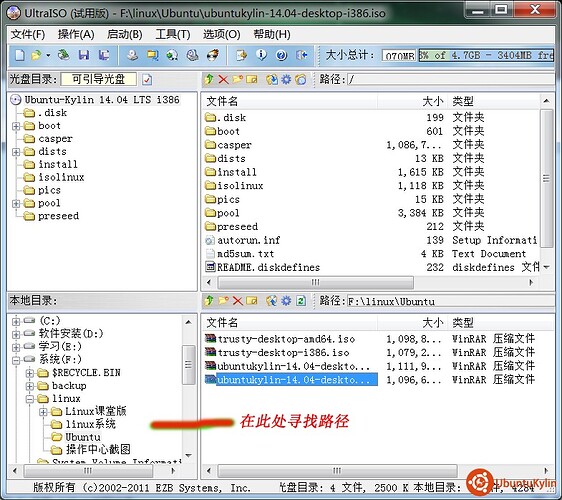Open the 文件(F) menu
This screenshot has width=562, height=500.
click(28, 35)
